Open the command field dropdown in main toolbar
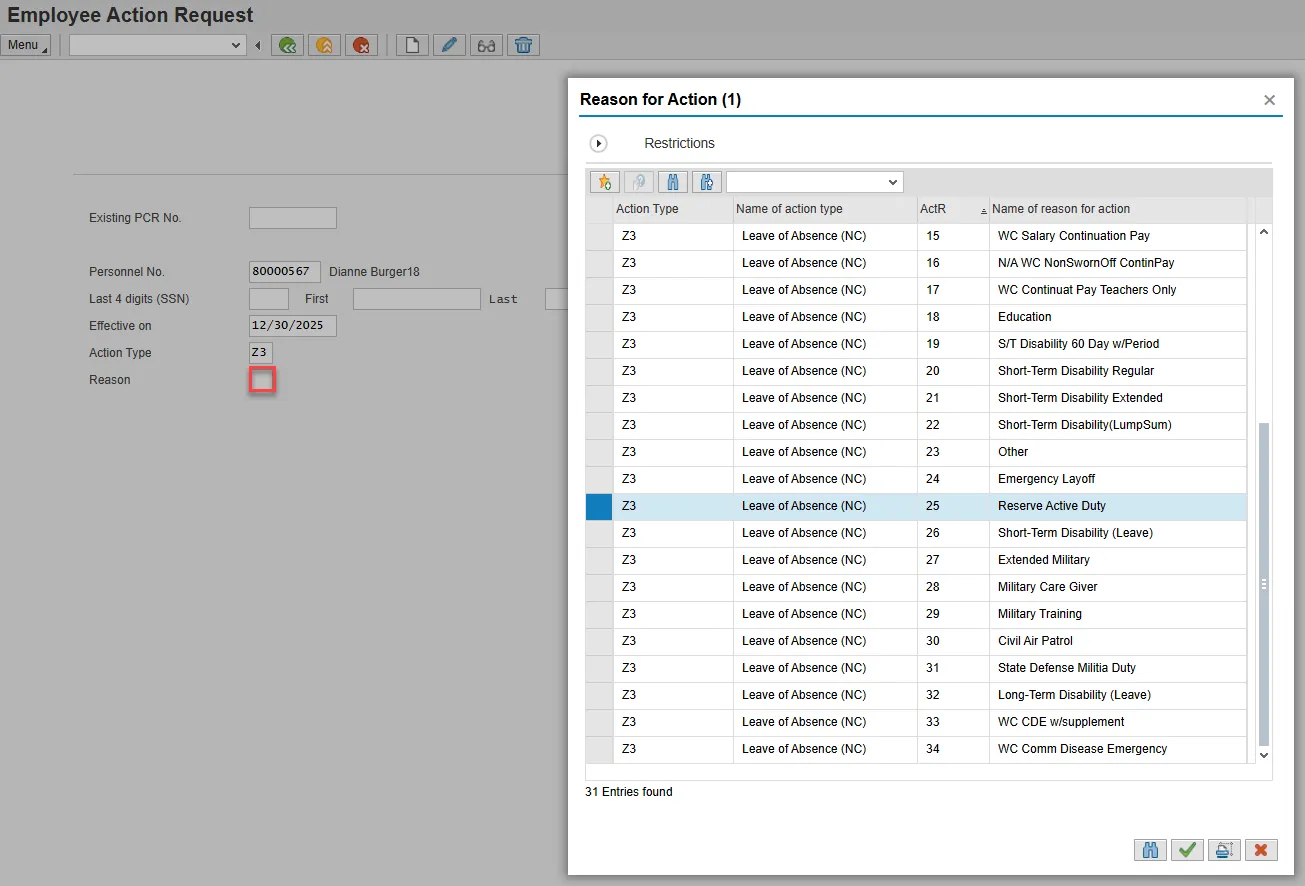 (236, 45)
